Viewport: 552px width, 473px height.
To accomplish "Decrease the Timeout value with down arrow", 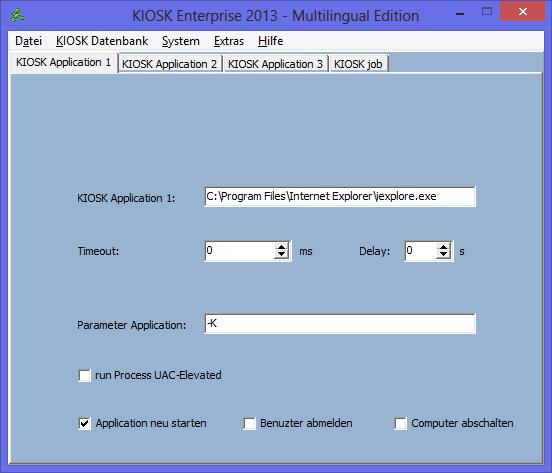I will point(281,255).
